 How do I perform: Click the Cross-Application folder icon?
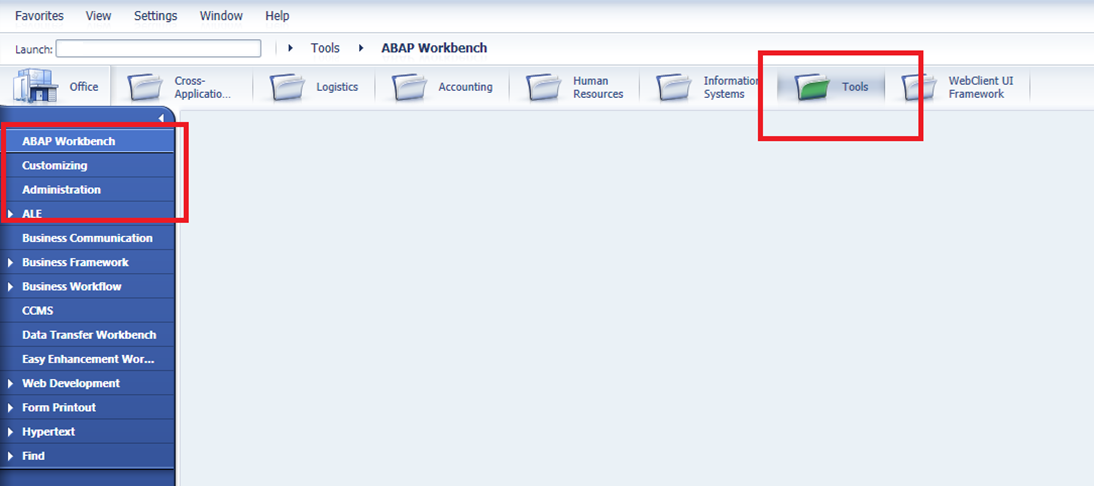coord(145,88)
